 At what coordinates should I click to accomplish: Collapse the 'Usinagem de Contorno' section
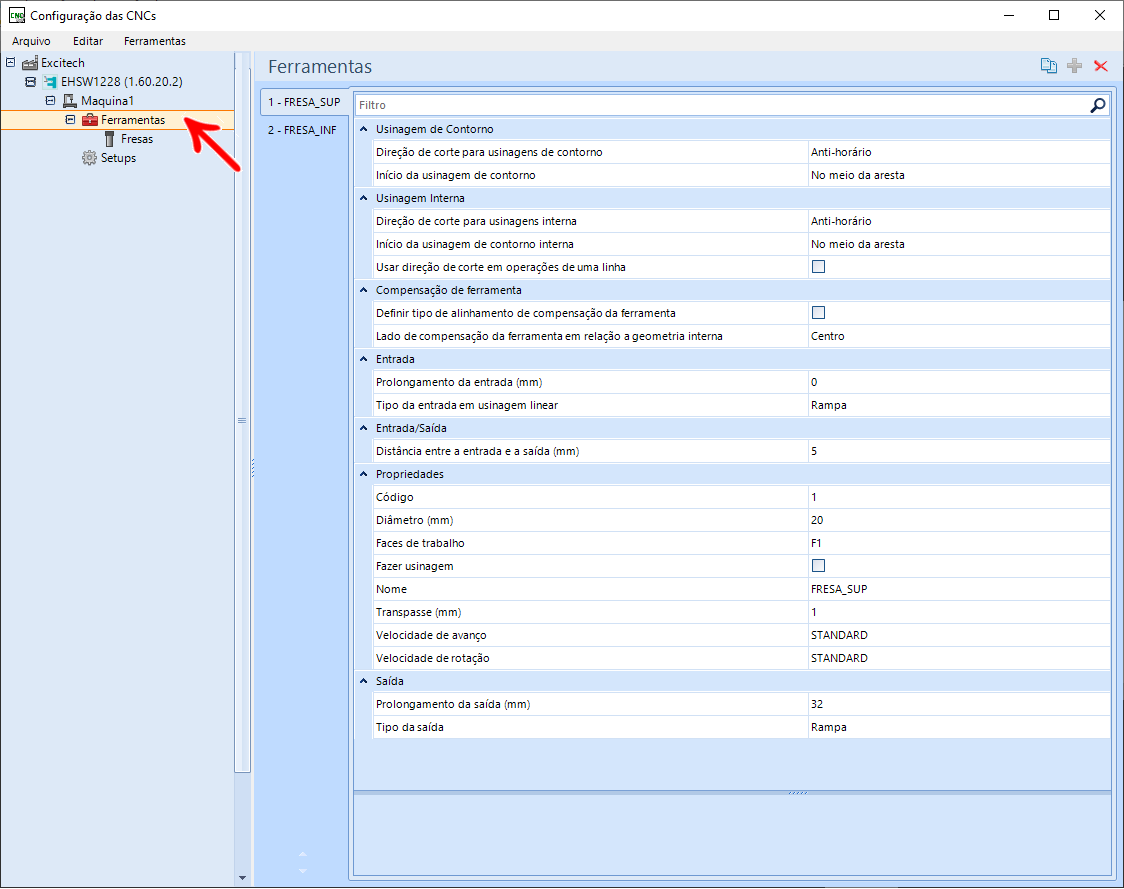363,129
